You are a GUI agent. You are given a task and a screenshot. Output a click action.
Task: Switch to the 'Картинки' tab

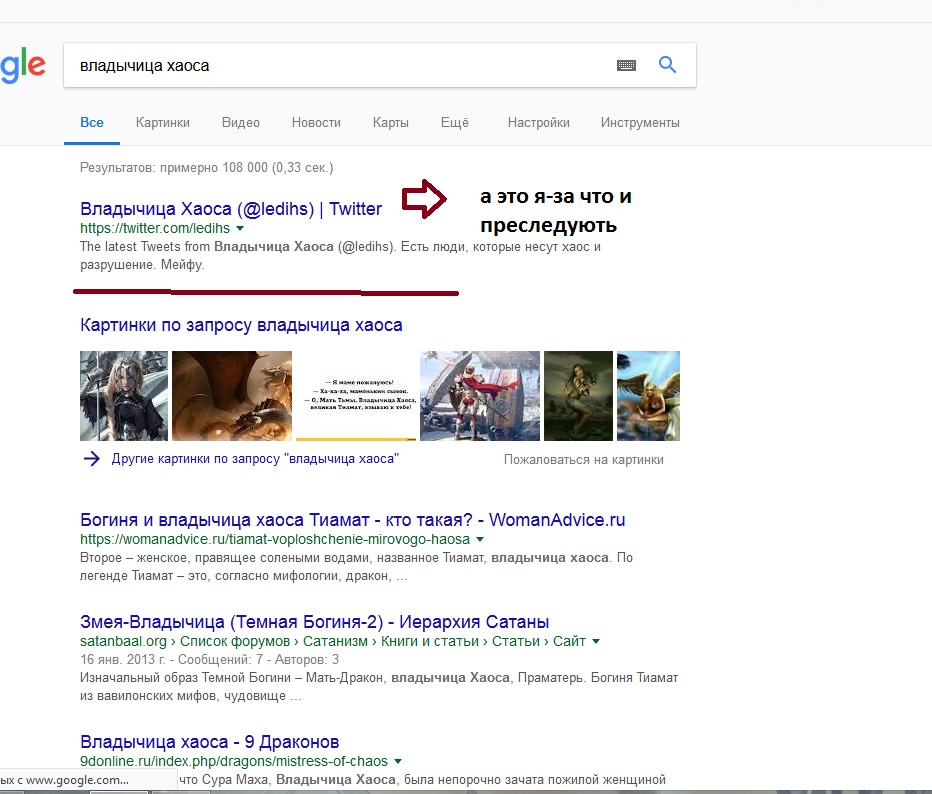[x=163, y=122]
